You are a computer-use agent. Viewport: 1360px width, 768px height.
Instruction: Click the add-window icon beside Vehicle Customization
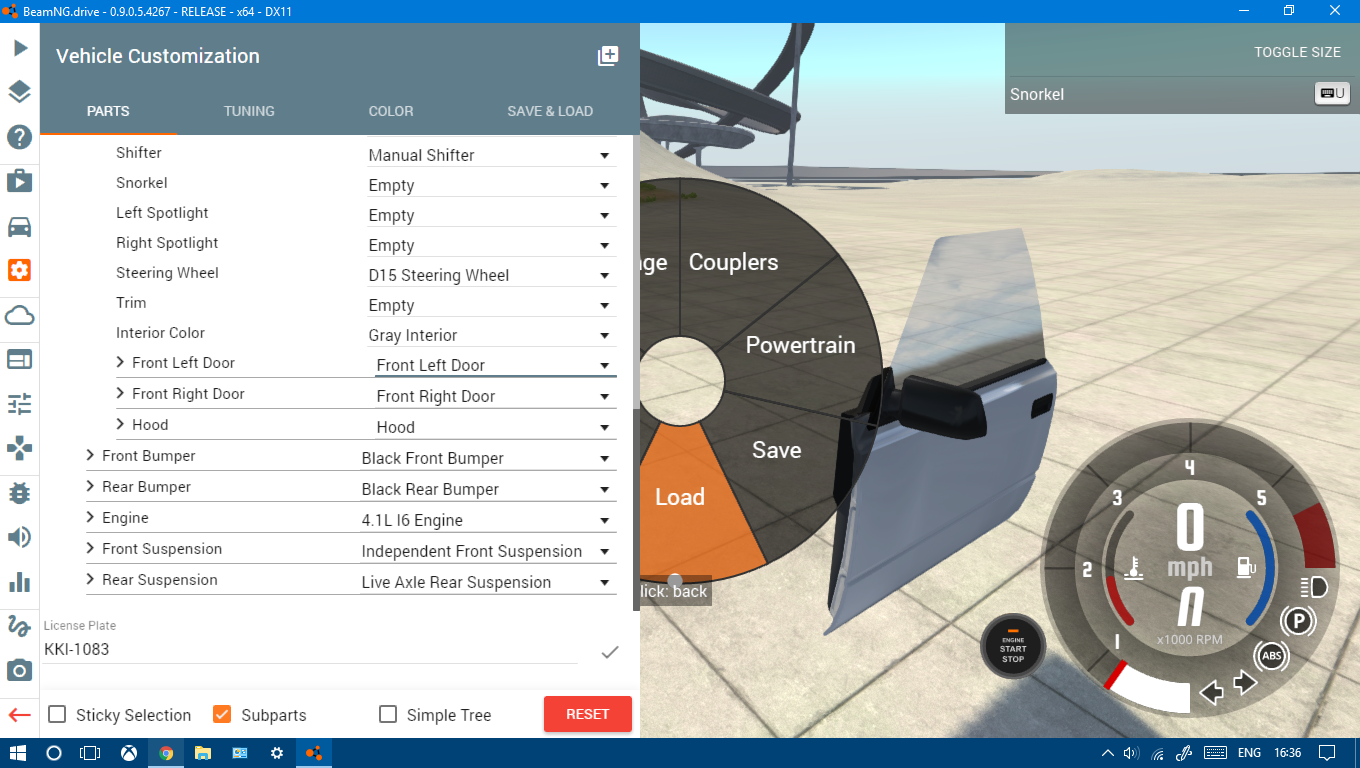[x=608, y=56]
